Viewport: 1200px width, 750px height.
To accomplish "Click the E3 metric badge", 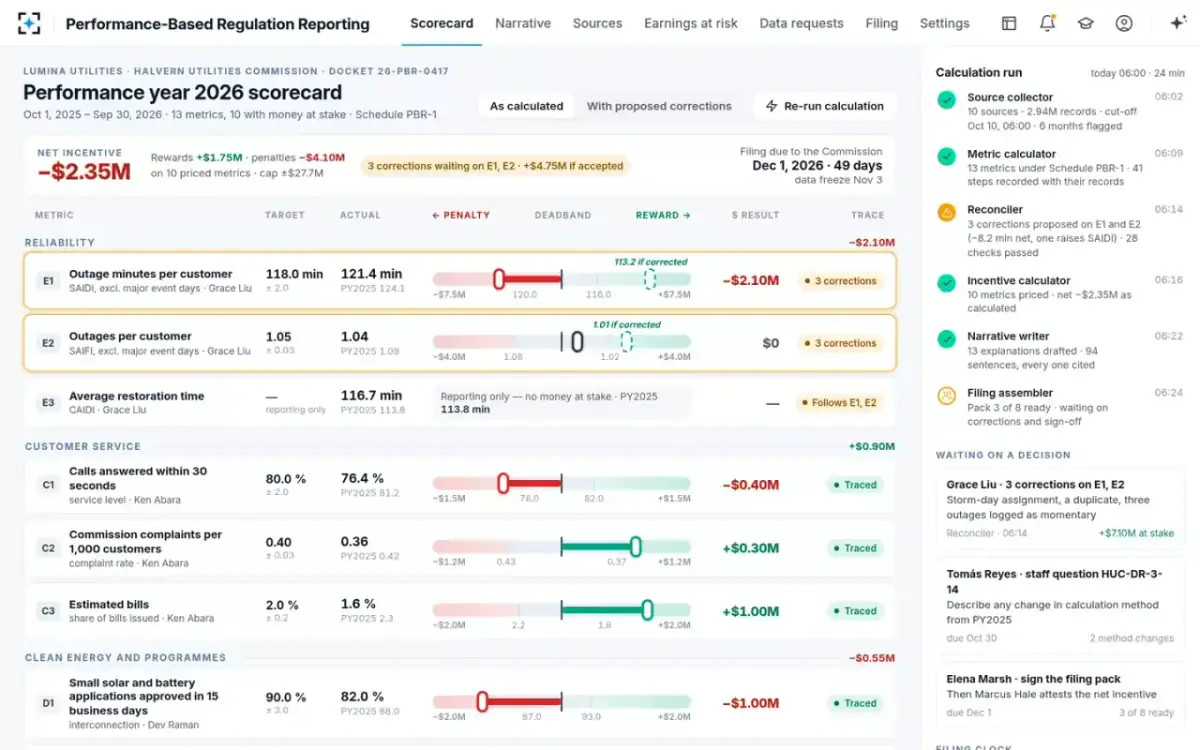I will pos(48,403).
